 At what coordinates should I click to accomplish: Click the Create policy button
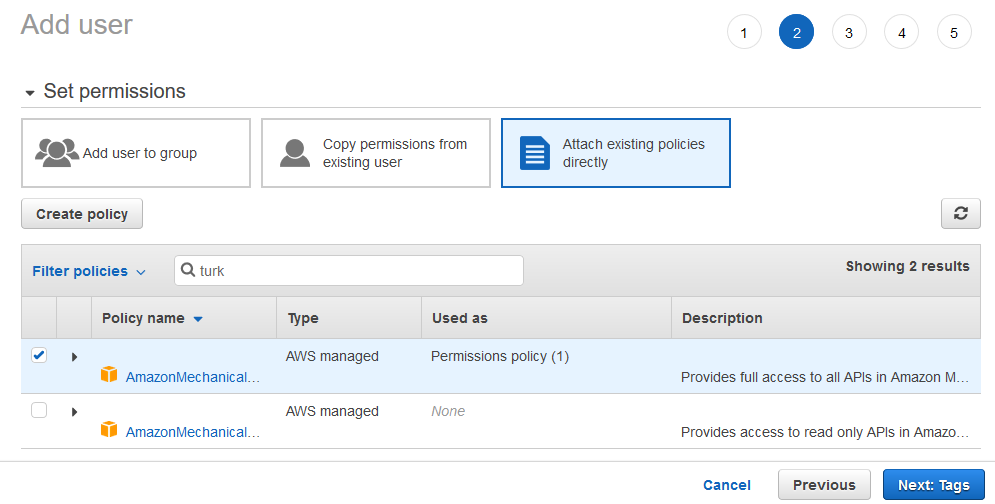pyautogui.click(x=82, y=214)
